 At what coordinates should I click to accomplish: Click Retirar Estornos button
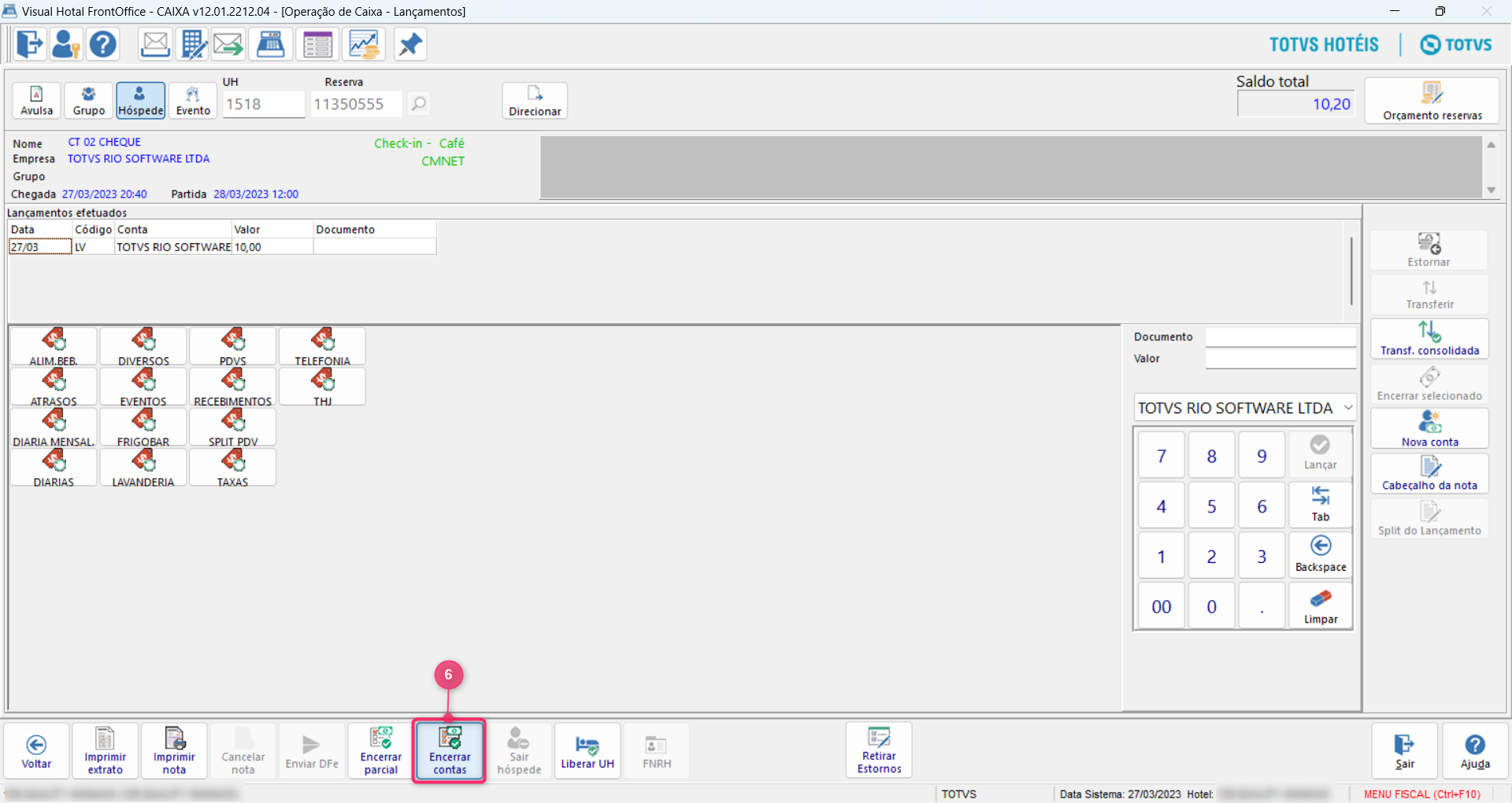(879, 749)
